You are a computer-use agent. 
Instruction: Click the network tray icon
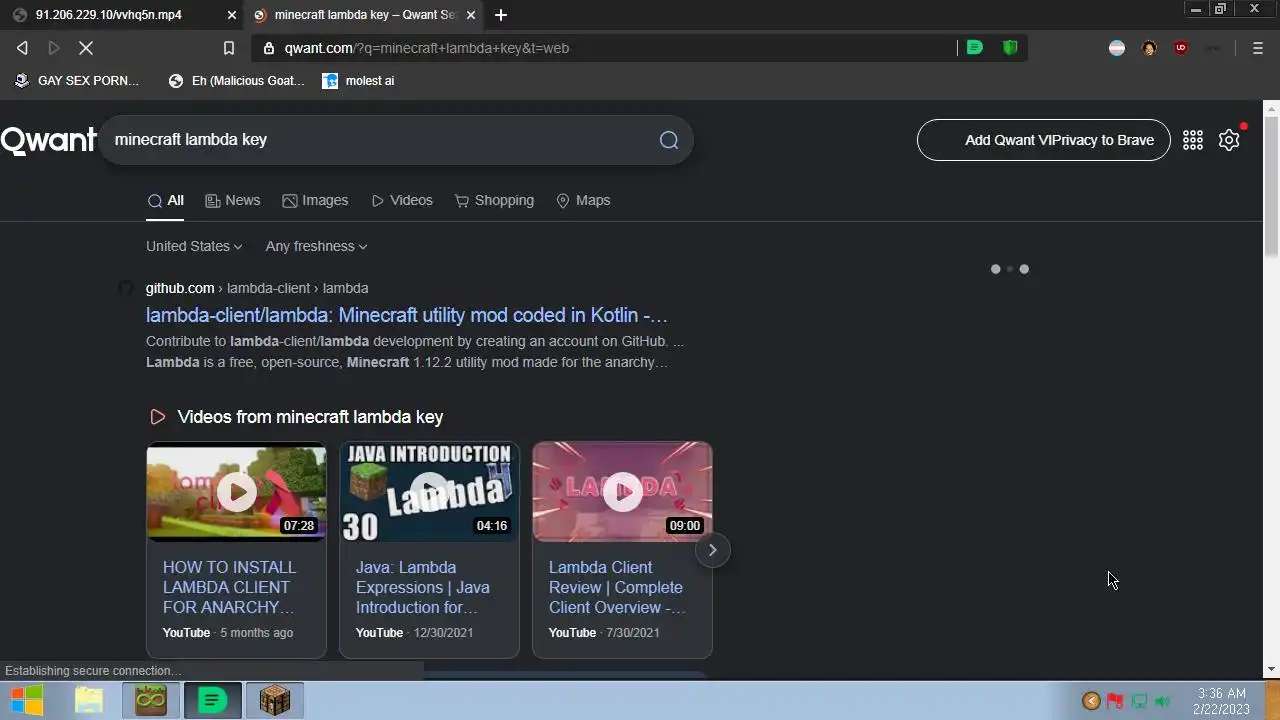(x=1139, y=701)
